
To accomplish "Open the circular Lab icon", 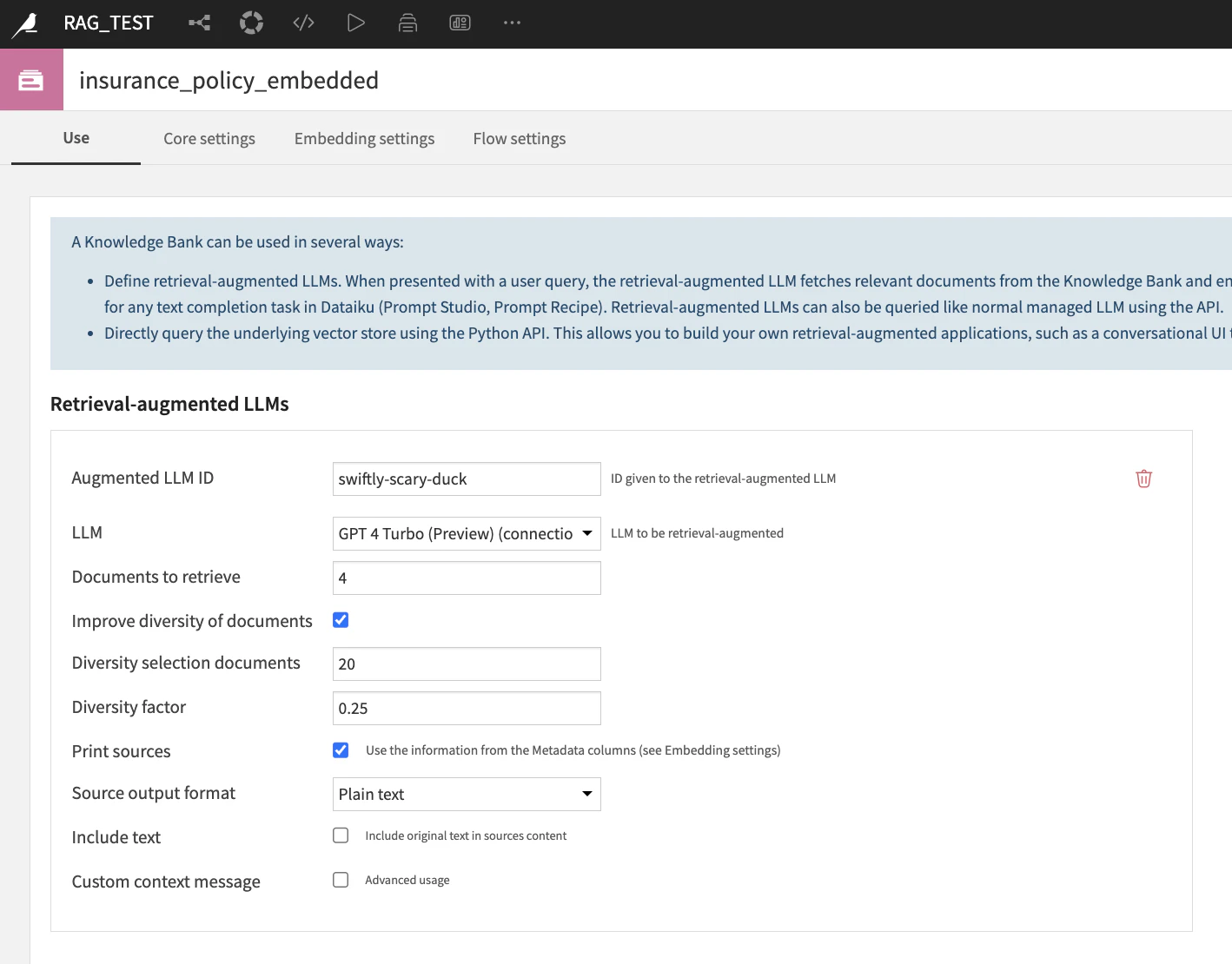I will click(x=251, y=23).
